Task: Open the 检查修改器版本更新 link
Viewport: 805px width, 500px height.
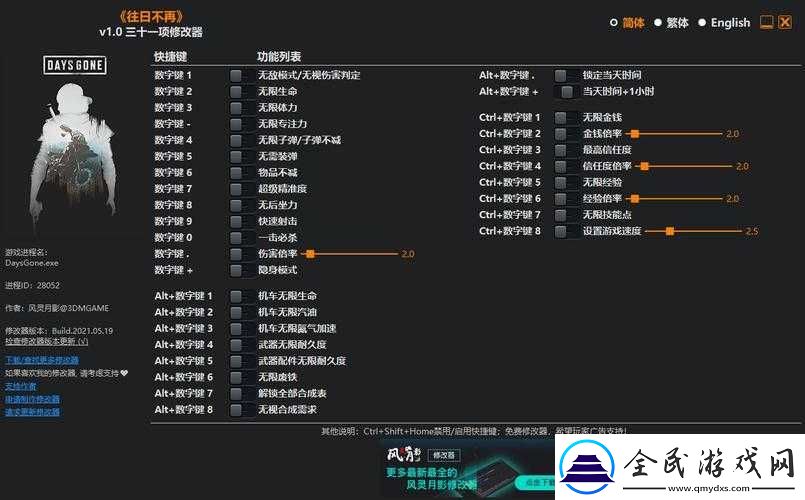Action: click(47, 341)
